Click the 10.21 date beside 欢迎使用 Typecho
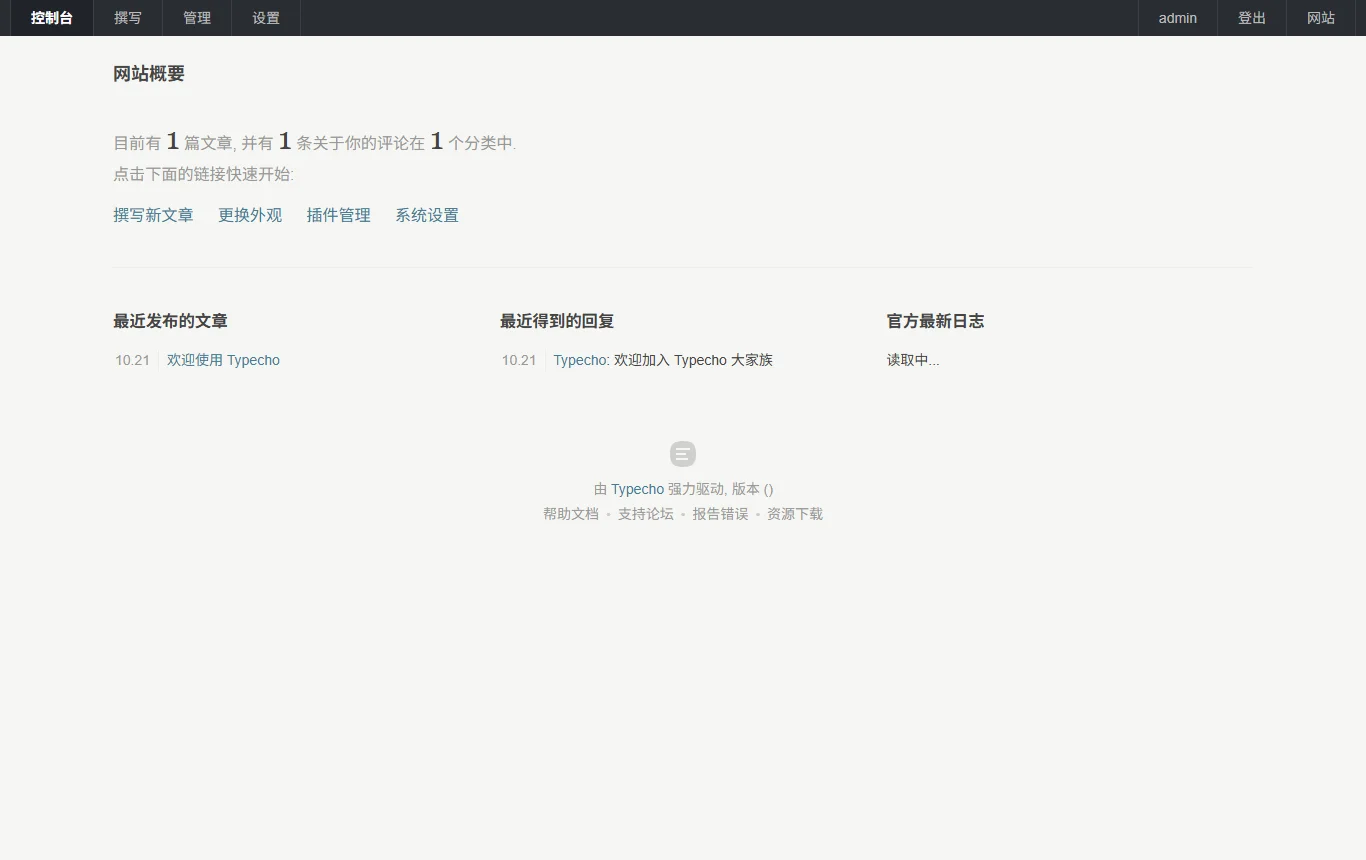Screen dimensions: 1366x860 (132, 360)
